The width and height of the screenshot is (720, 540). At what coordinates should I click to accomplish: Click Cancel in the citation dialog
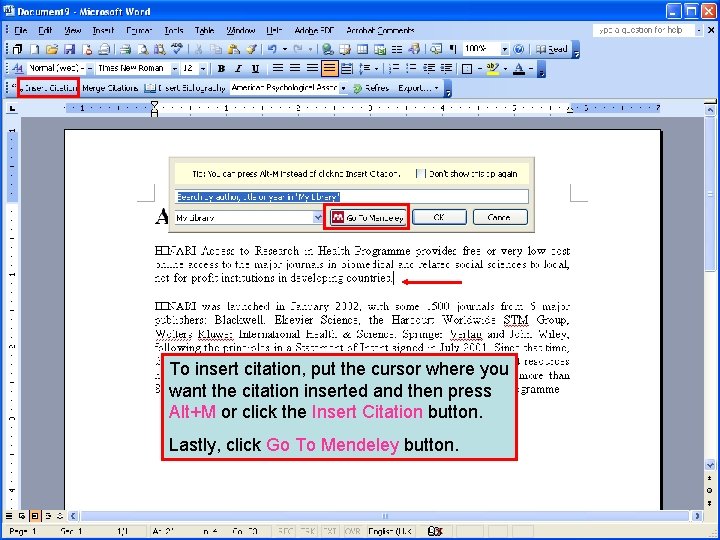tap(500, 217)
